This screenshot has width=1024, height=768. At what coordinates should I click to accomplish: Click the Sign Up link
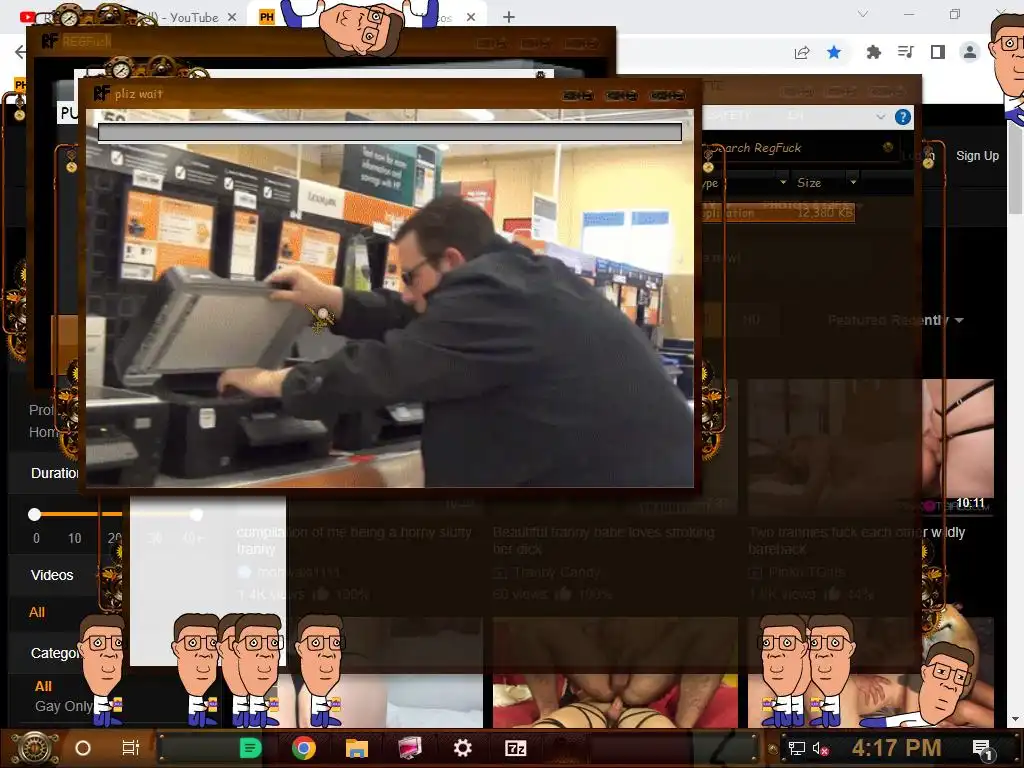pyautogui.click(x=977, y=155)
